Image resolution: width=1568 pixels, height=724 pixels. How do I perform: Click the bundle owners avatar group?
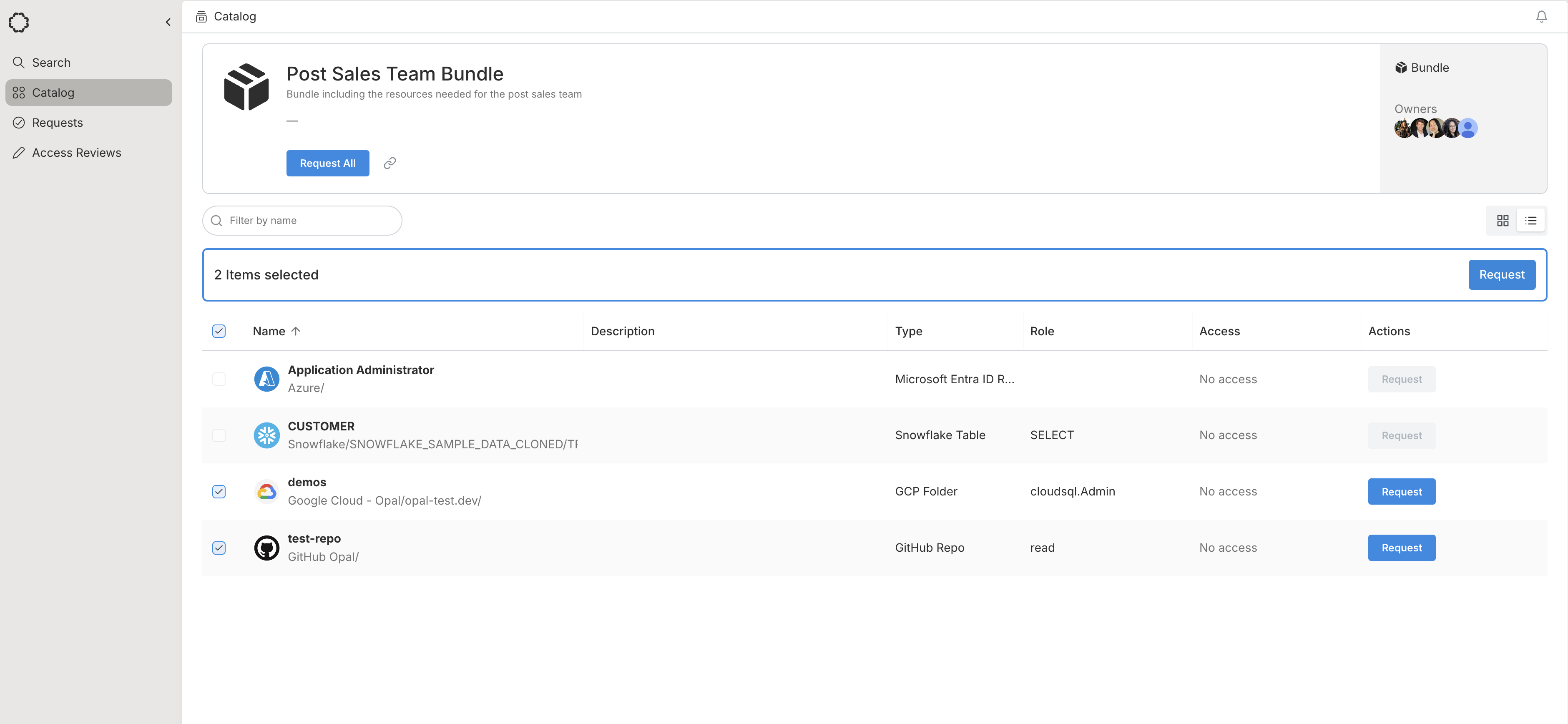tap(1435, 128)
